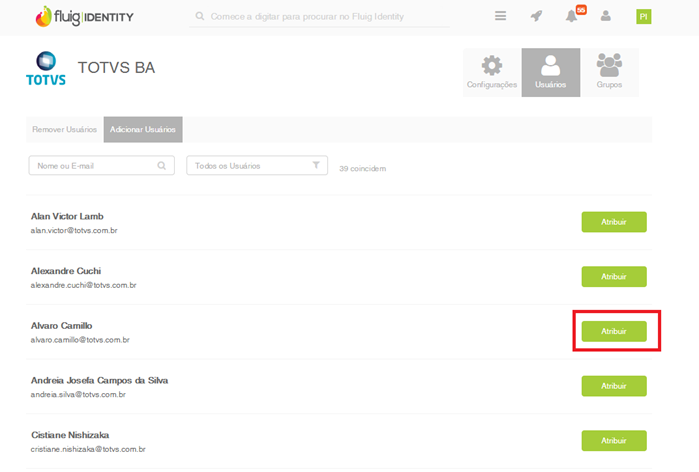The image size is (699, 472).
Task: Select the name Cistiane Nishizaka
Action: 70,435
